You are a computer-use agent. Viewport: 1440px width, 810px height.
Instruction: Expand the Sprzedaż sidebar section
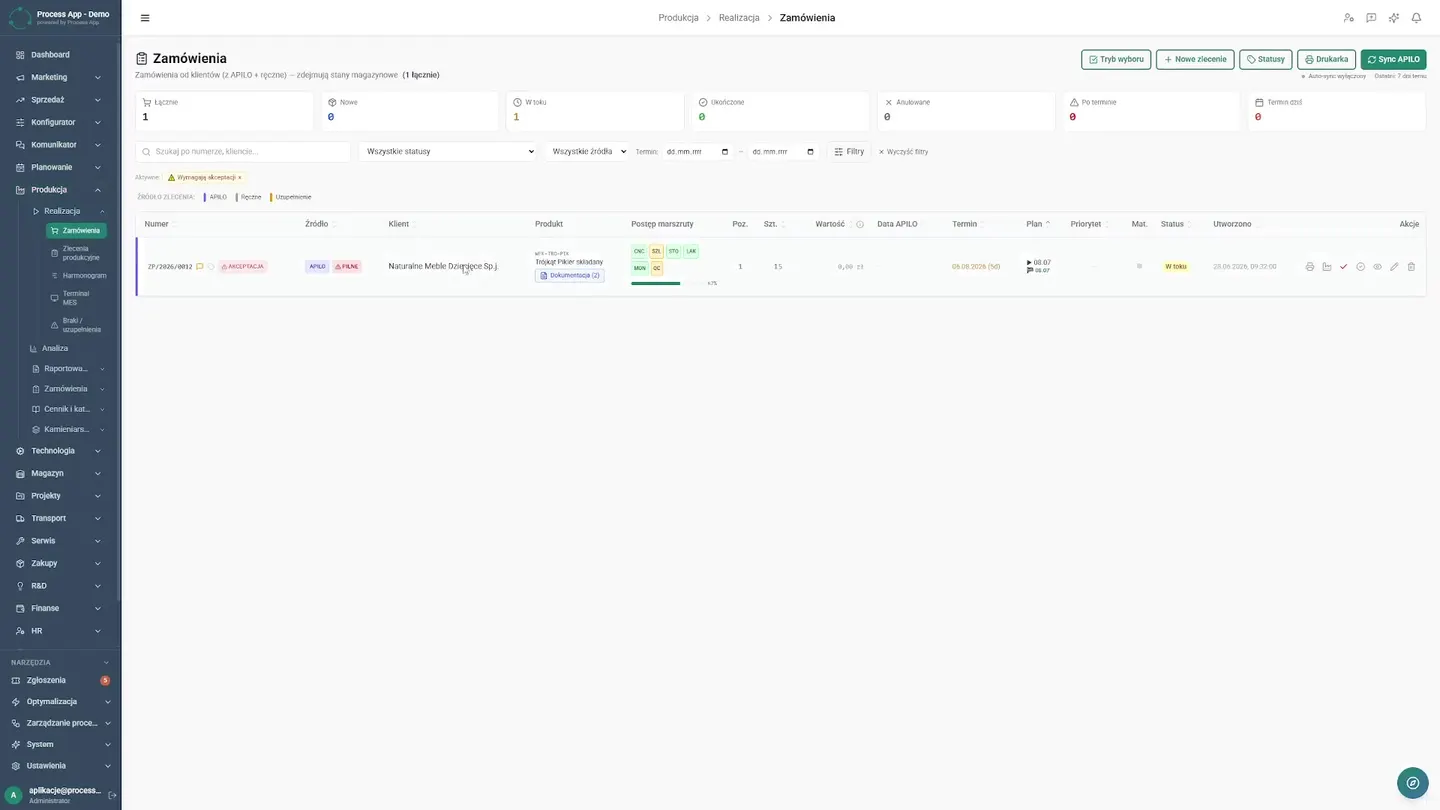[60, 100]
